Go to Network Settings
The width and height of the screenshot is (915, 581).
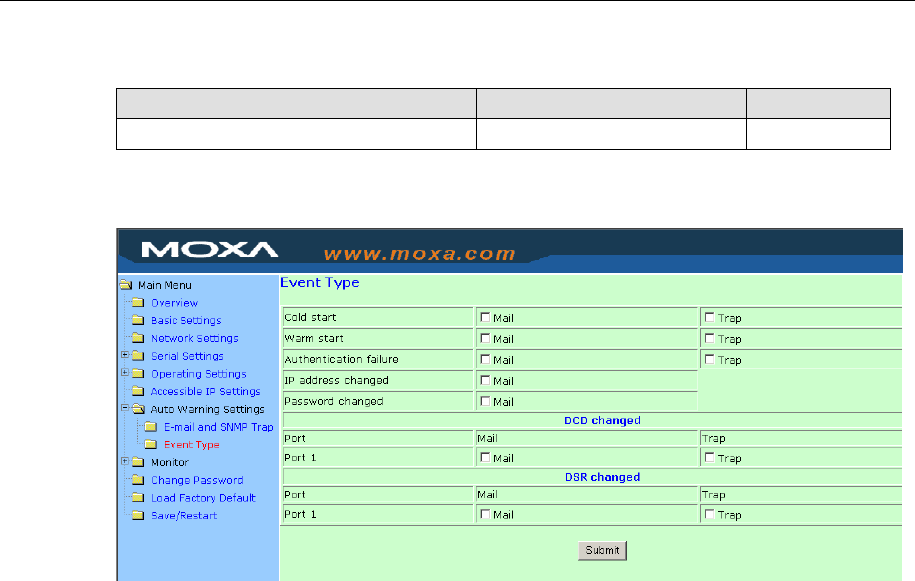pyautogui.click(x=194, y=338)
